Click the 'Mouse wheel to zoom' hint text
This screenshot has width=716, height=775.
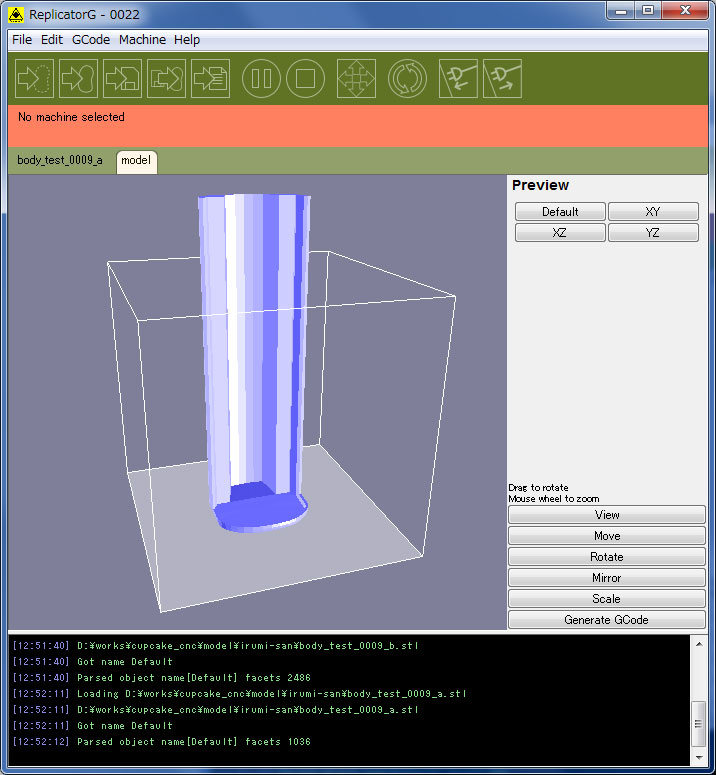[x=554, y=499]
